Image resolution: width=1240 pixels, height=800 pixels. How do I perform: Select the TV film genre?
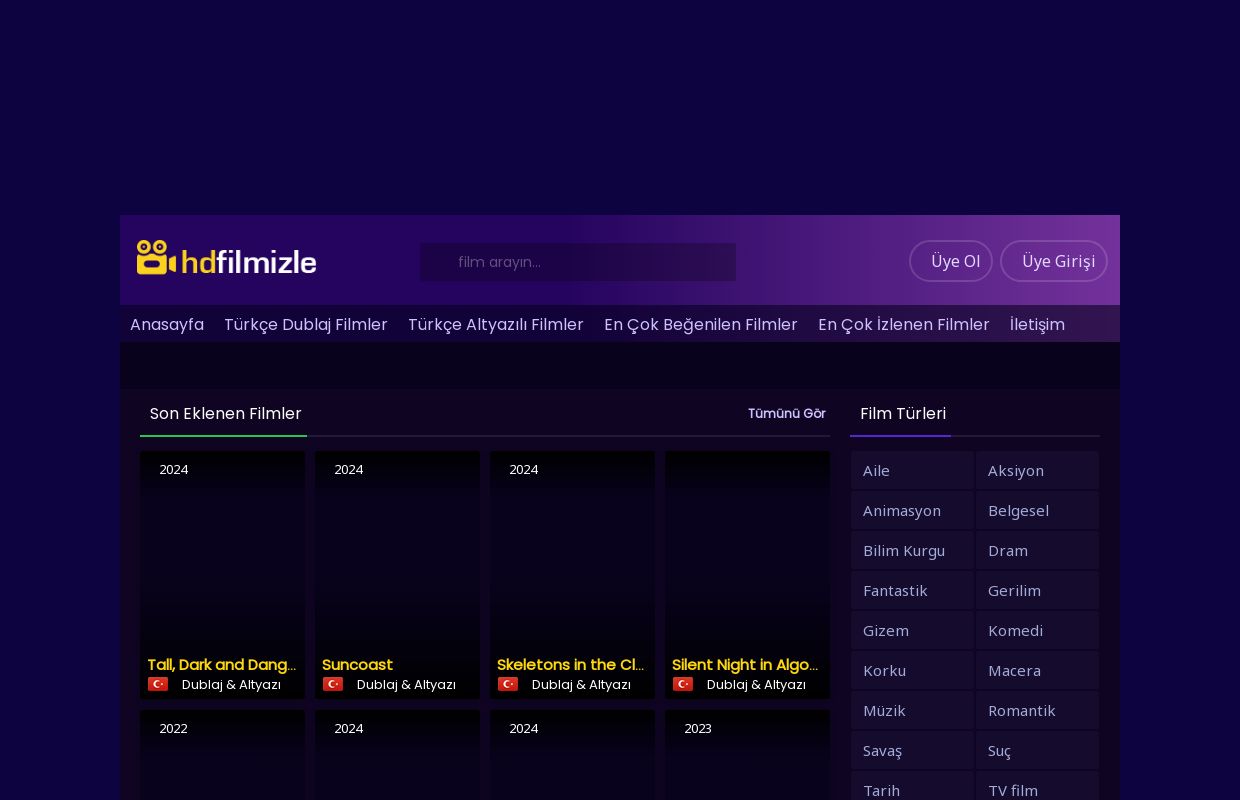[x=1037, y=786]
